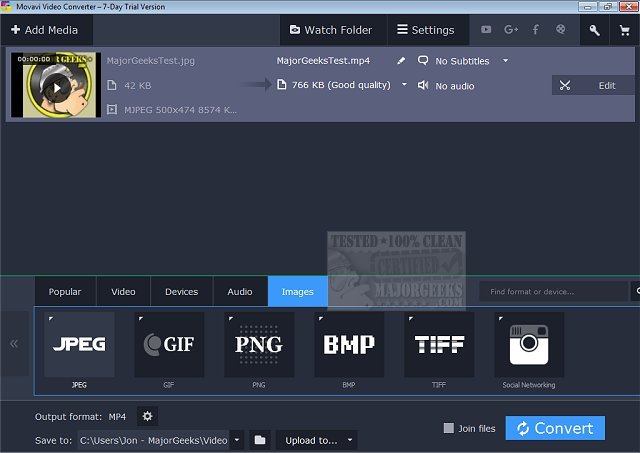Viewport: 640px width, 453px height.
Task: Expand presets arrow on PNG tile
Action: [231, 318]
